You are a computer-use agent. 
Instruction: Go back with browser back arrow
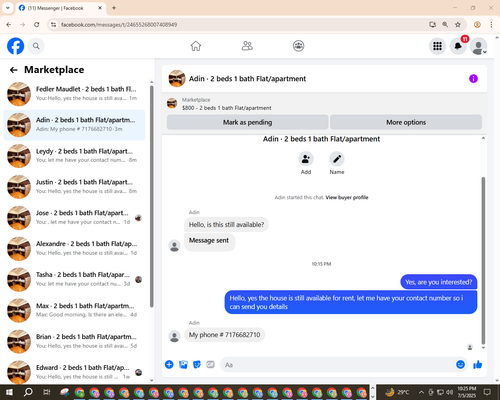point(9,25)
